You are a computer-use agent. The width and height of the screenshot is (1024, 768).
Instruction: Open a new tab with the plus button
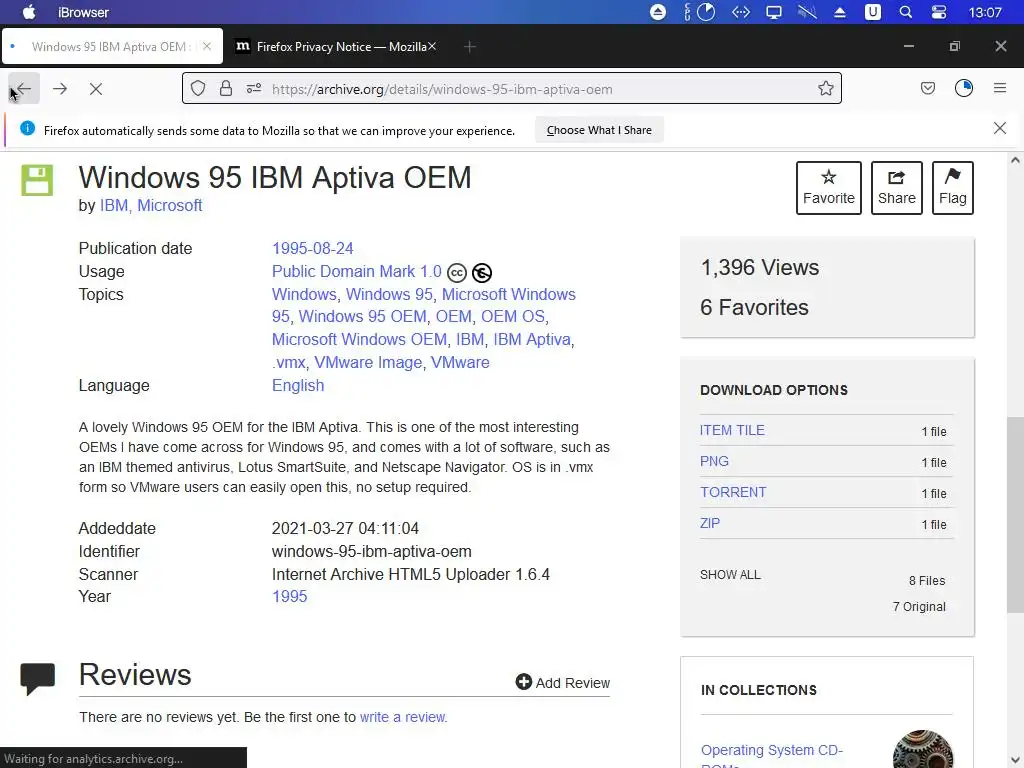(470, 46)
